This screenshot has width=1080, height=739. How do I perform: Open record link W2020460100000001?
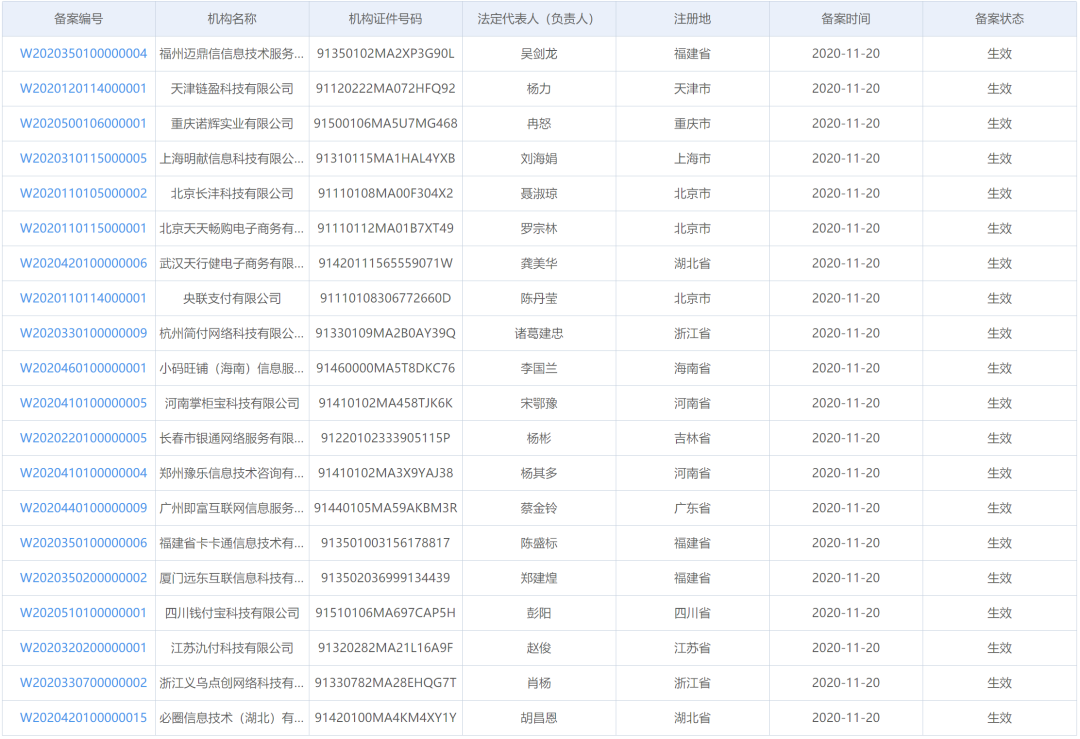coord(83,368)
